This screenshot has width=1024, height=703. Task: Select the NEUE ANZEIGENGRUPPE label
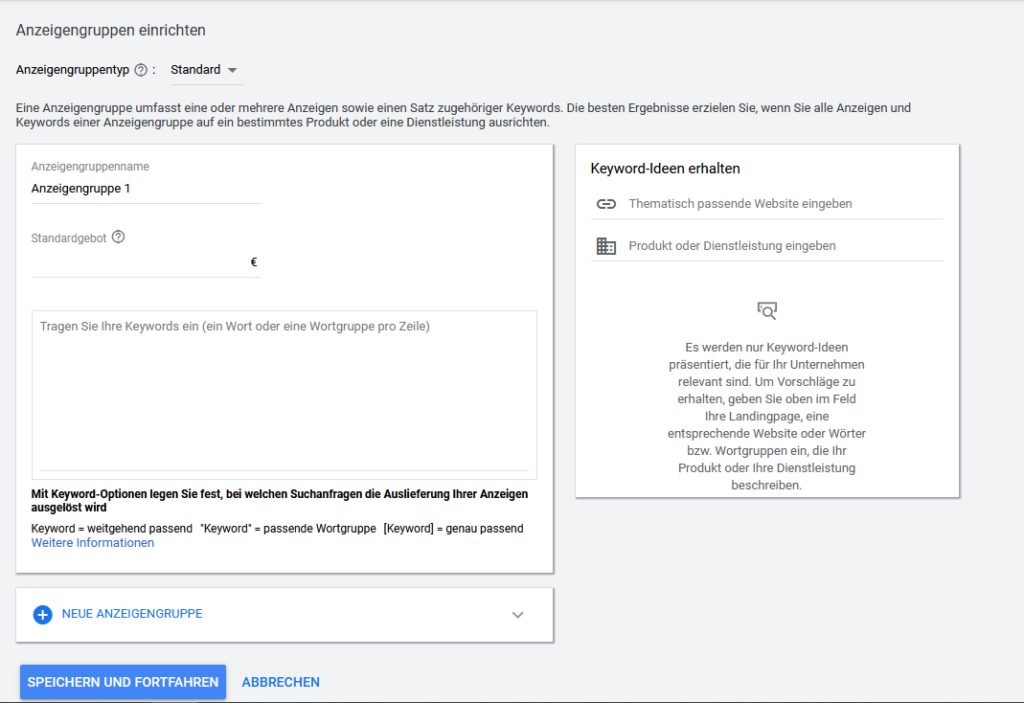tap(132, 614)
